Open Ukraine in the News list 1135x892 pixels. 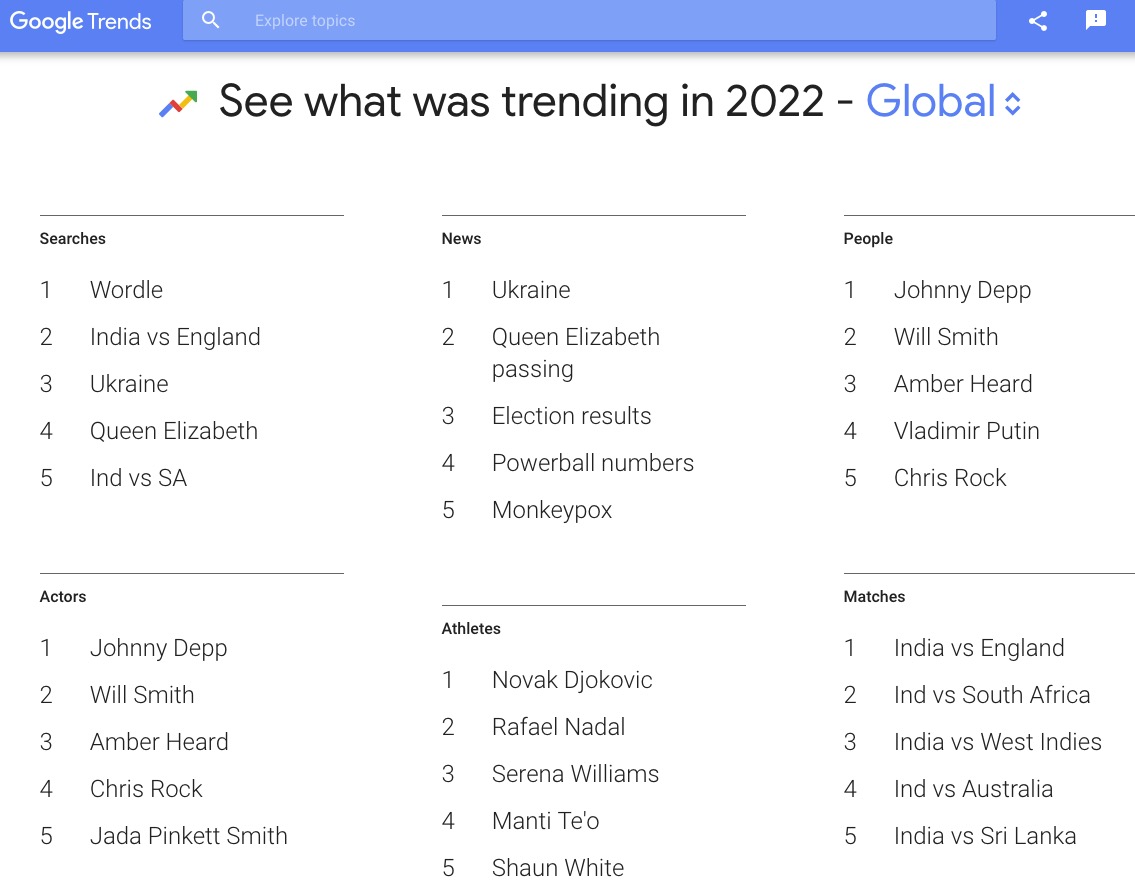pyautogui.click(x=531, y=290)
